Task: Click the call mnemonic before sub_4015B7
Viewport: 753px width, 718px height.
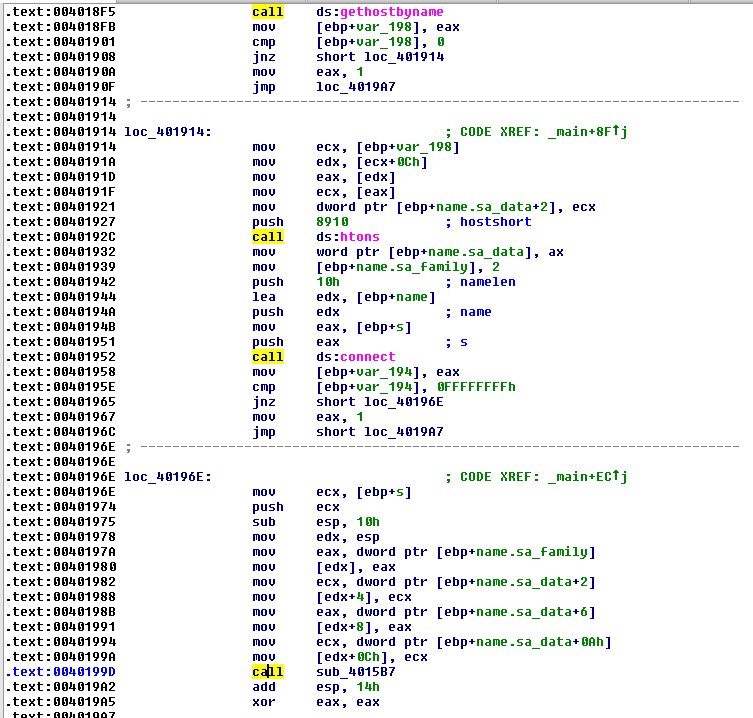Action: tap(267, 672)
